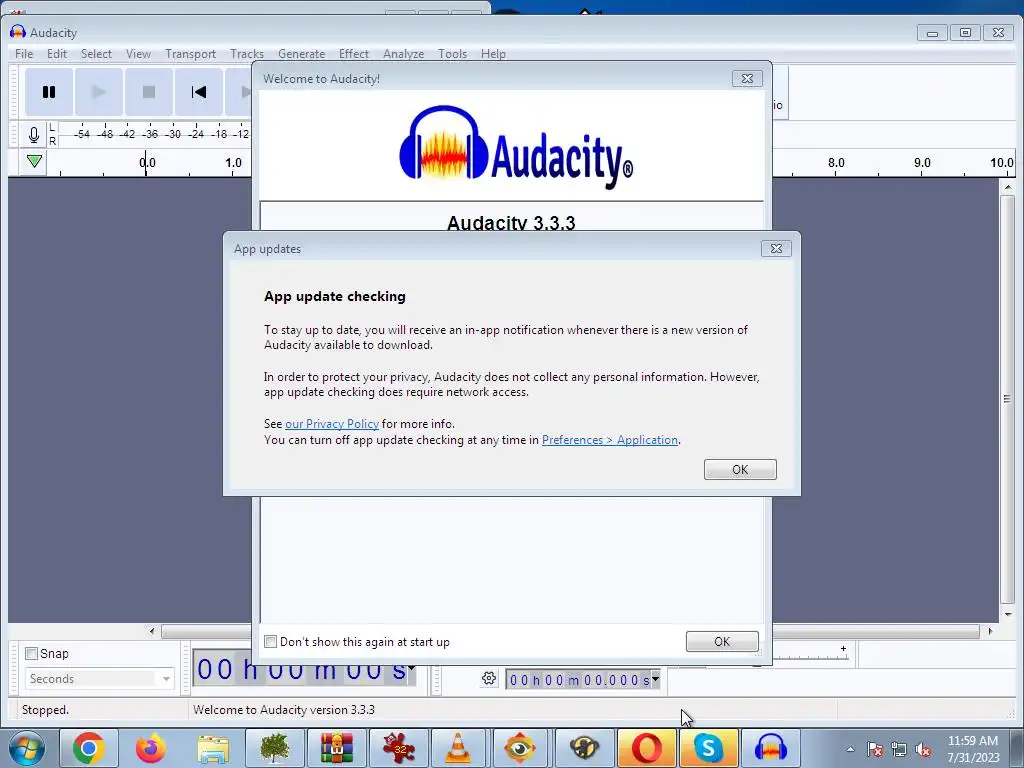Click the Stop button in transport toolbar
Viewport: 1024px width, 768px height.
coord(149,92)
